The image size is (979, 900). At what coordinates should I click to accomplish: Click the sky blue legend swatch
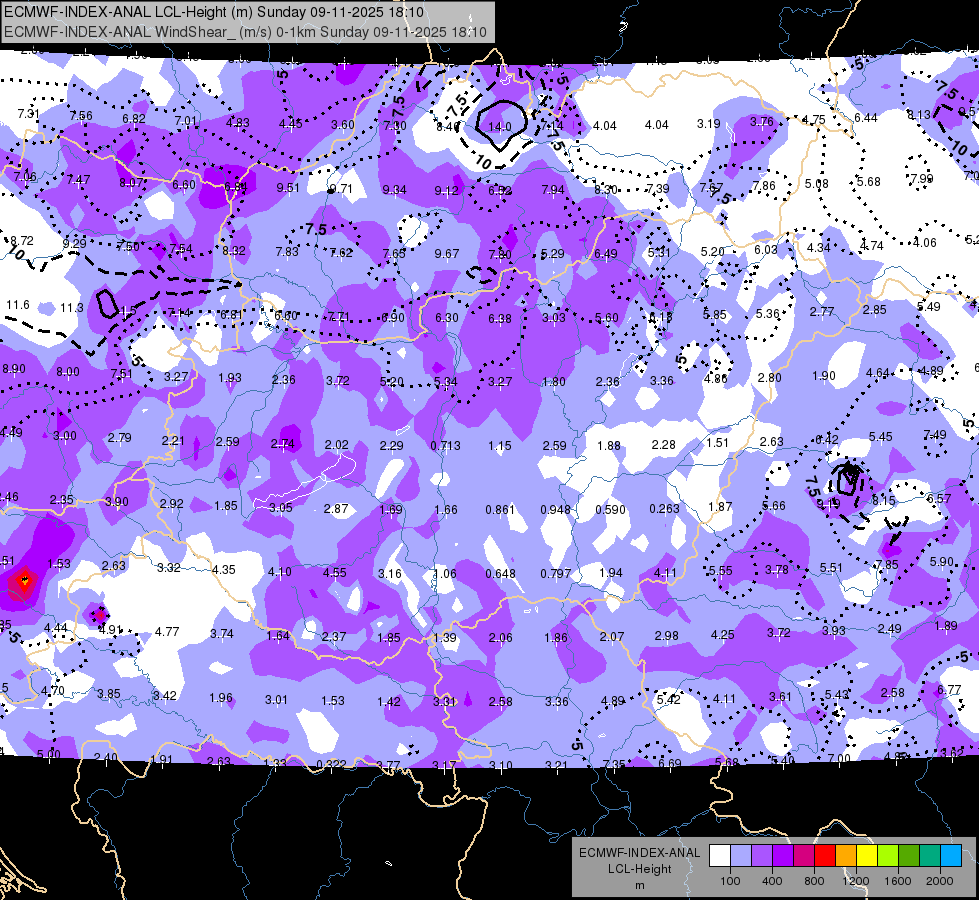tap(951, 855)
